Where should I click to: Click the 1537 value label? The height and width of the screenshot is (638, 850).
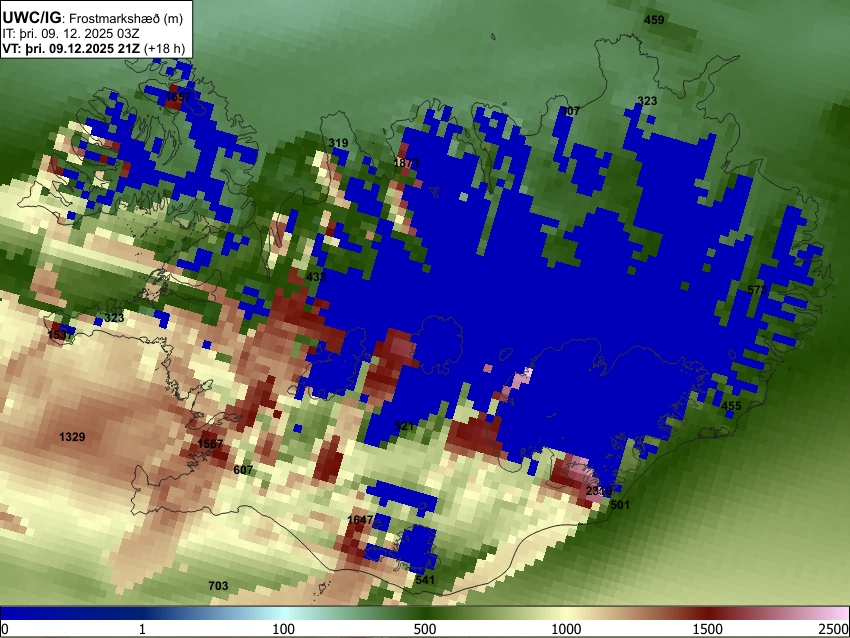pyautogui.click(x=60, y=335)
